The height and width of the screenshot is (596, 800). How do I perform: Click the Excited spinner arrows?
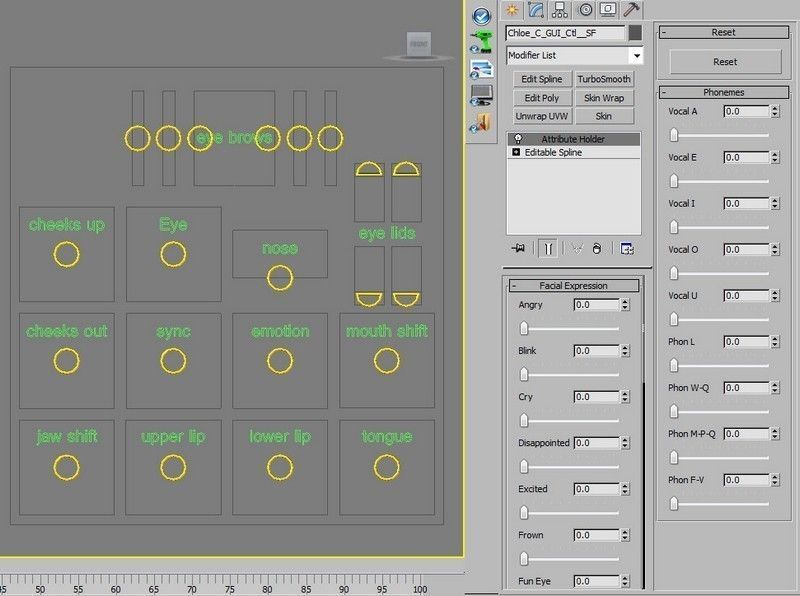click(x=625, y=489)
